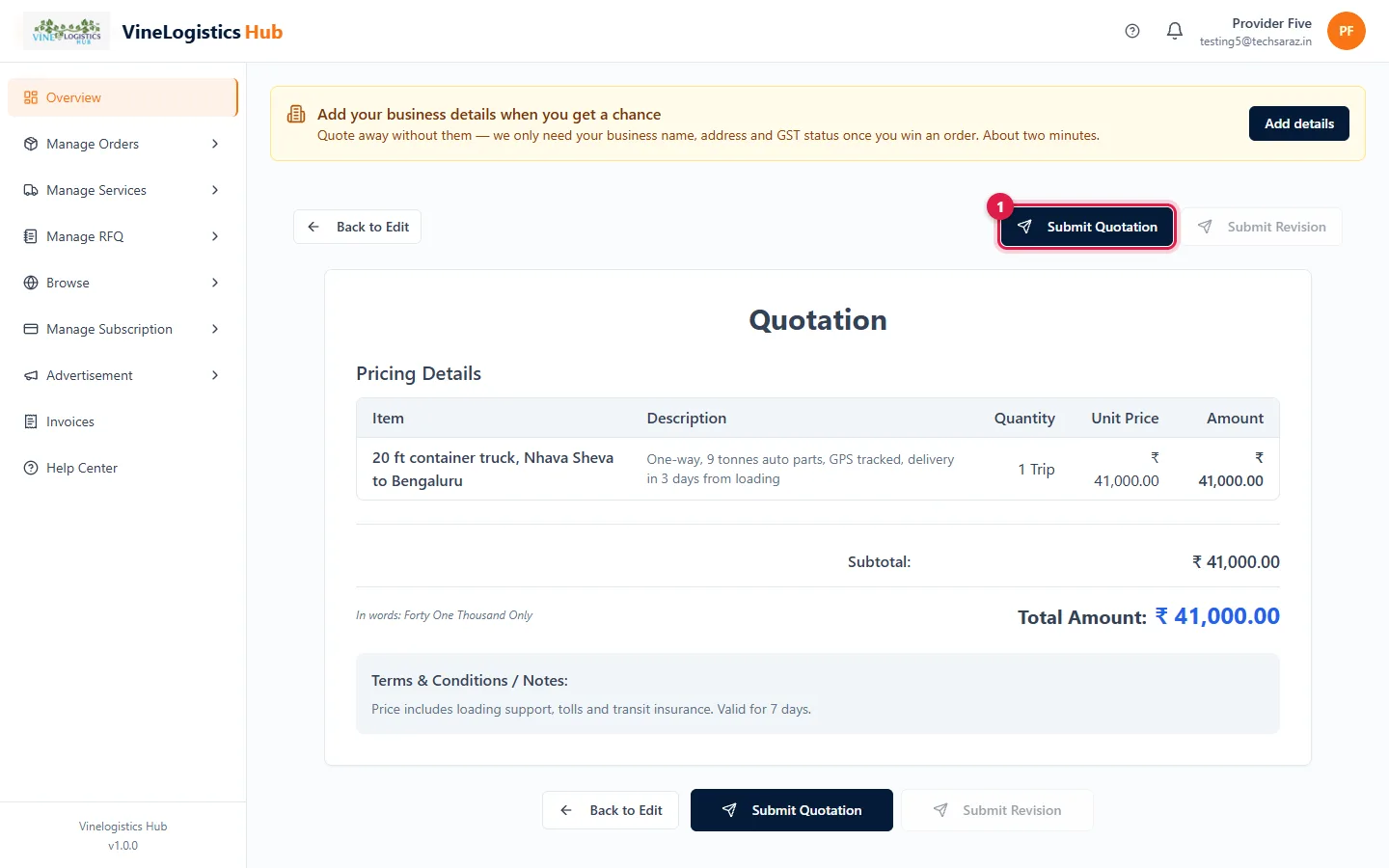Click the Manage Orders box icon

[x=31, y=144]
